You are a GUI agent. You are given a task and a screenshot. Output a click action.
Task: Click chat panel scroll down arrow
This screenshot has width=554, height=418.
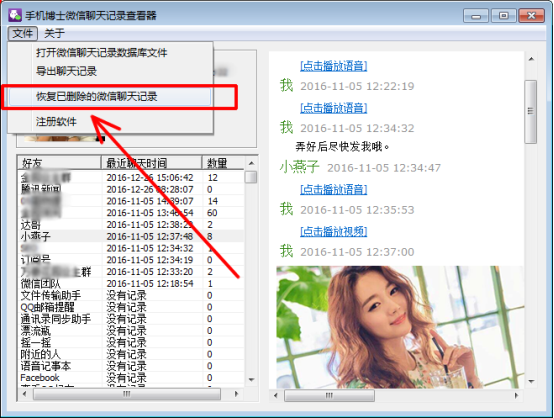pos(531,382)
